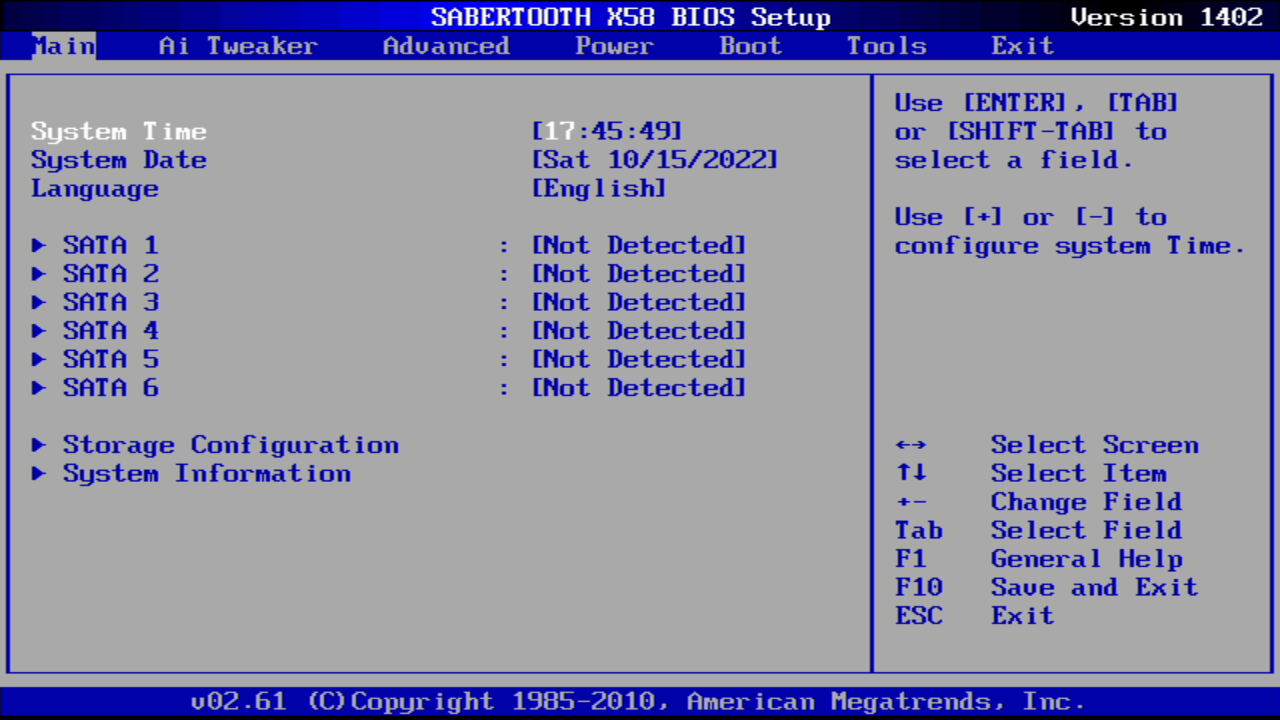Click the arrow beside Storage Configuration
1280x720 pixels.
(x=39, y=445)
